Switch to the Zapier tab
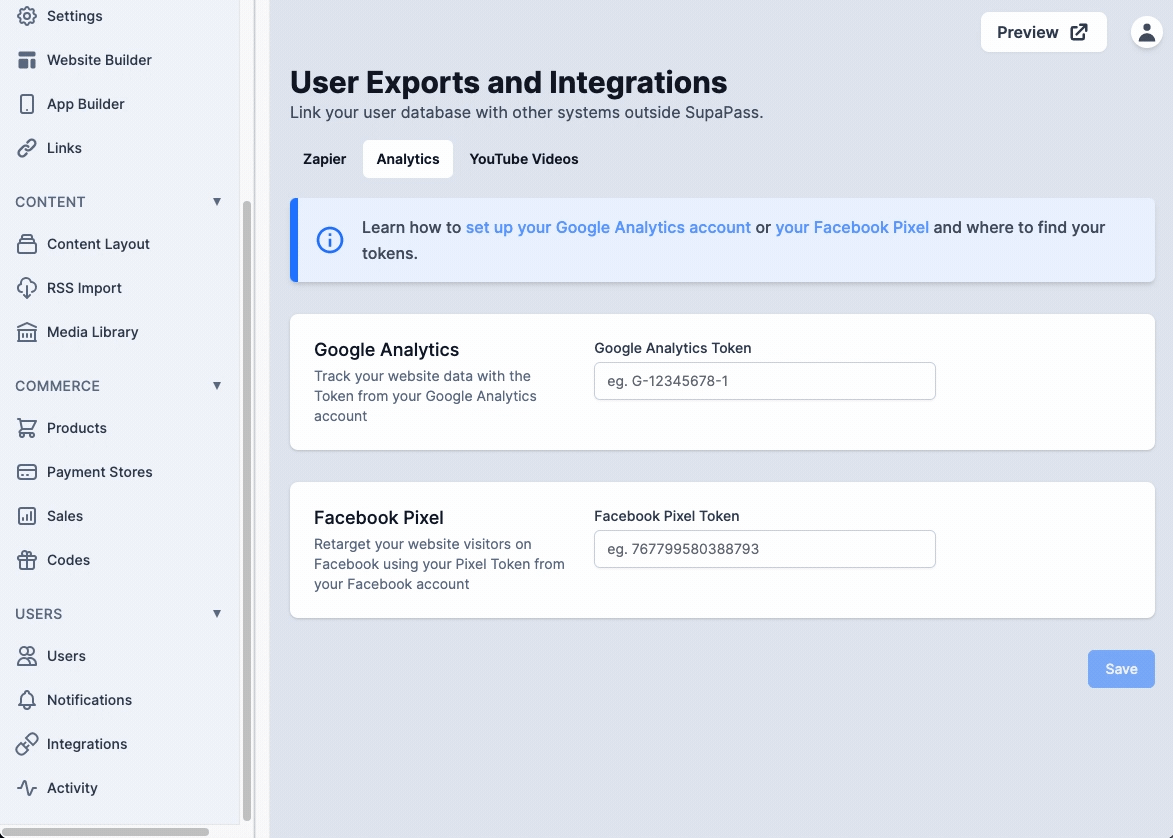Screen dimensions: 1173x838 [325, 159]
